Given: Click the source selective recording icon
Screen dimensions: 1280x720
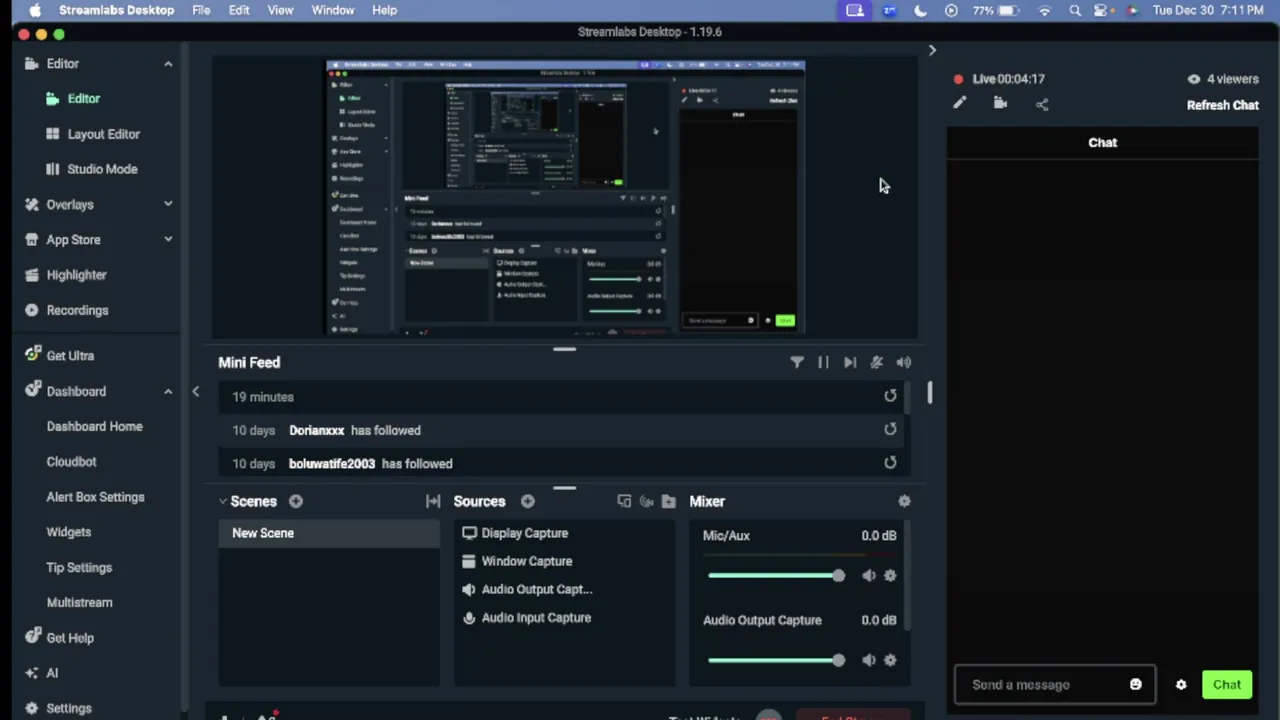Looking at the screenshot, I should [x=646, y=501].
